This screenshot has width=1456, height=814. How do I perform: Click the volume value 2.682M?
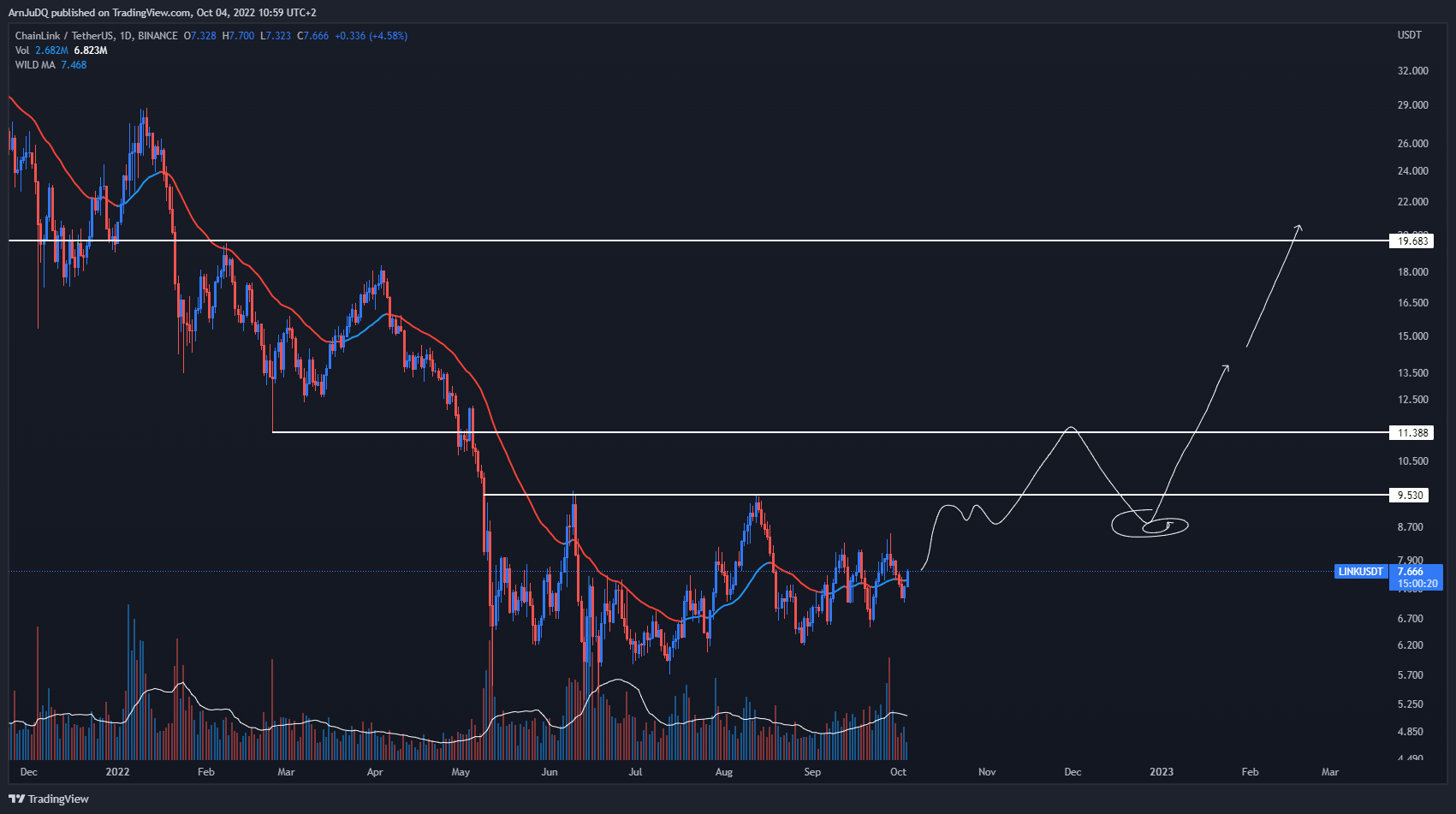point(52,51)
